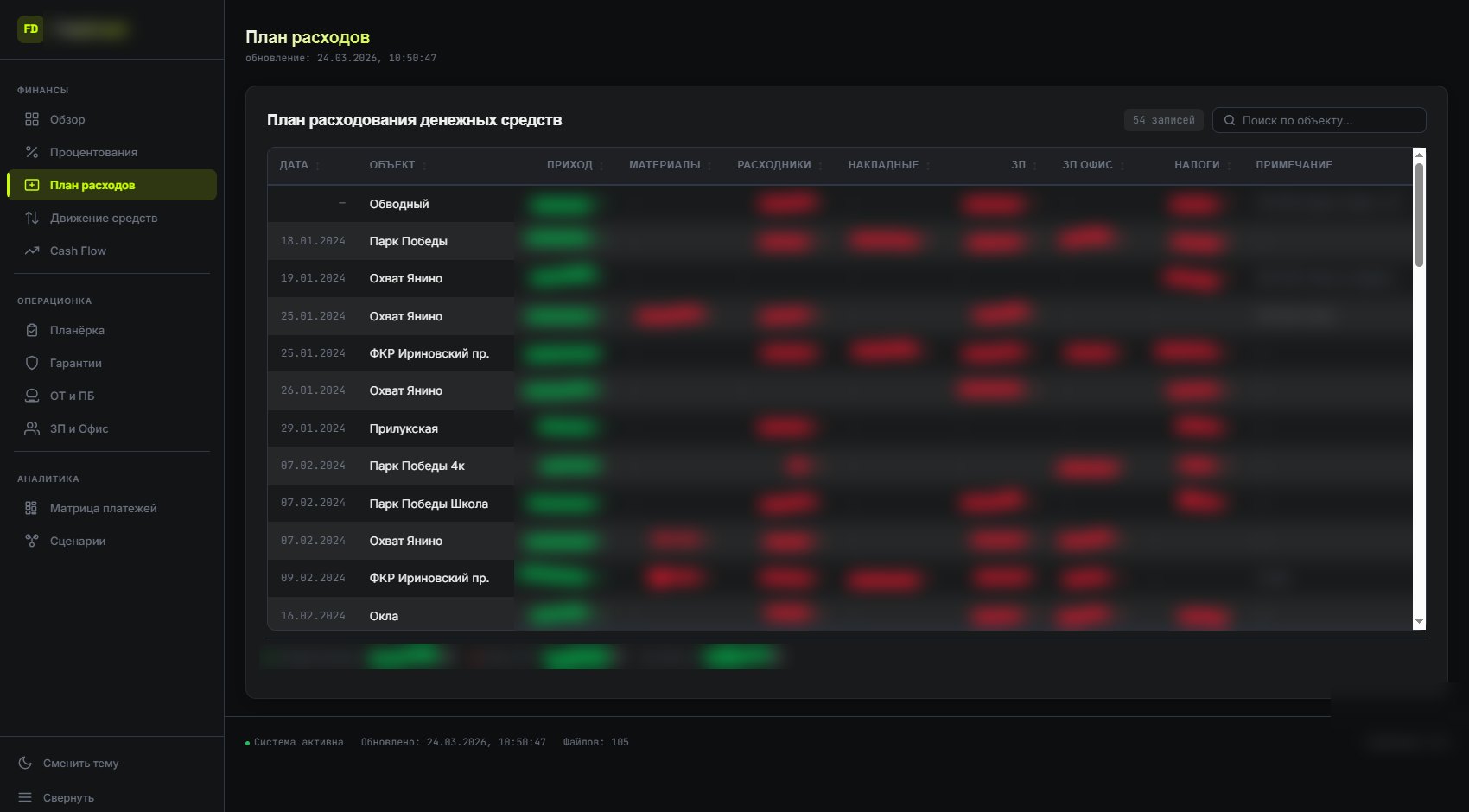Sort by the ПРИХОД column header
Screen dimensions: 1469x812
[569, 165]
